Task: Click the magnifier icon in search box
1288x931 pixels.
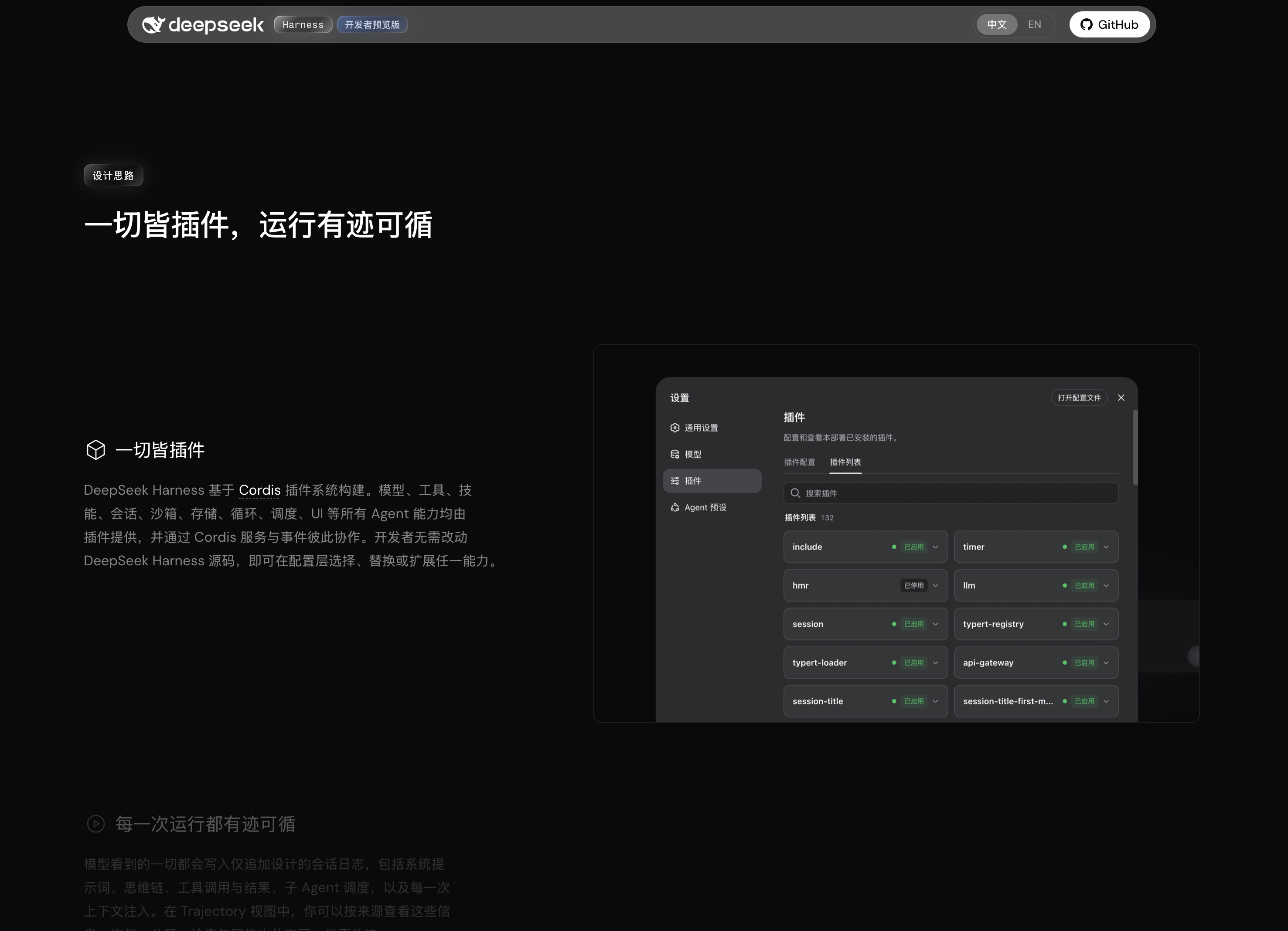Action: coord(795,493)
